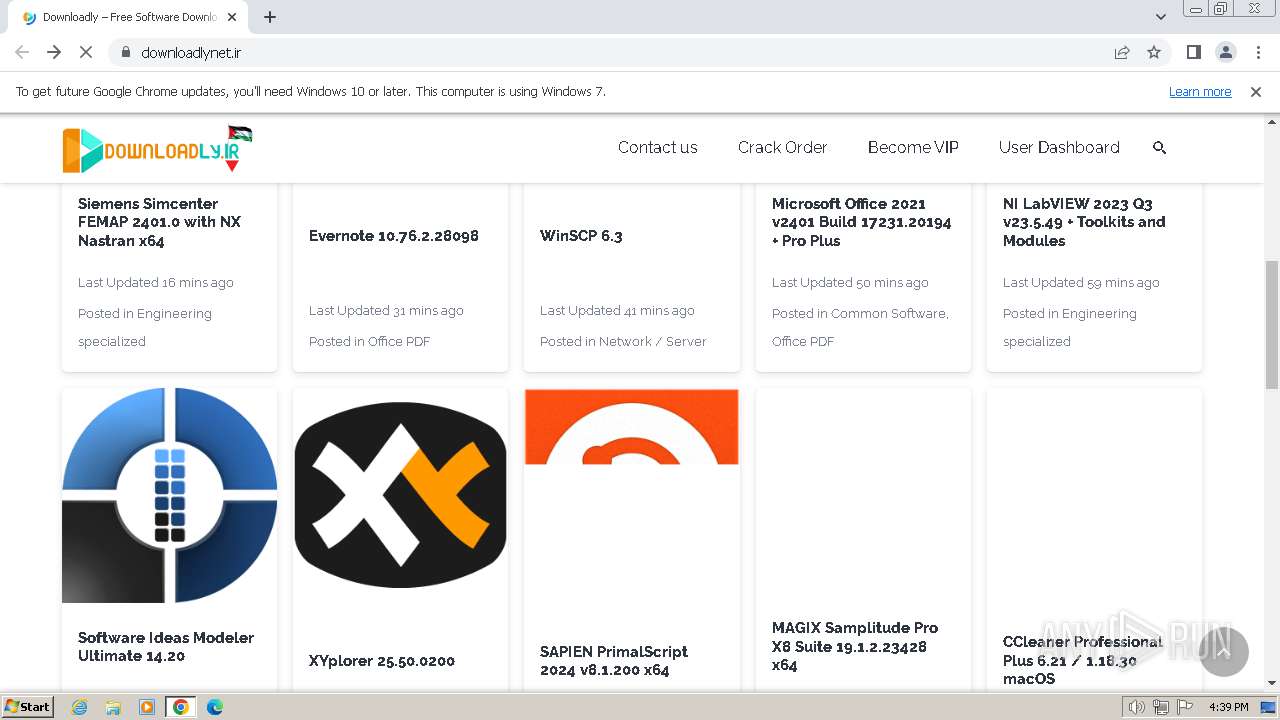The image size is (1280, 720).
Task: Click the address bar URL field
Action: click(610, 52)
